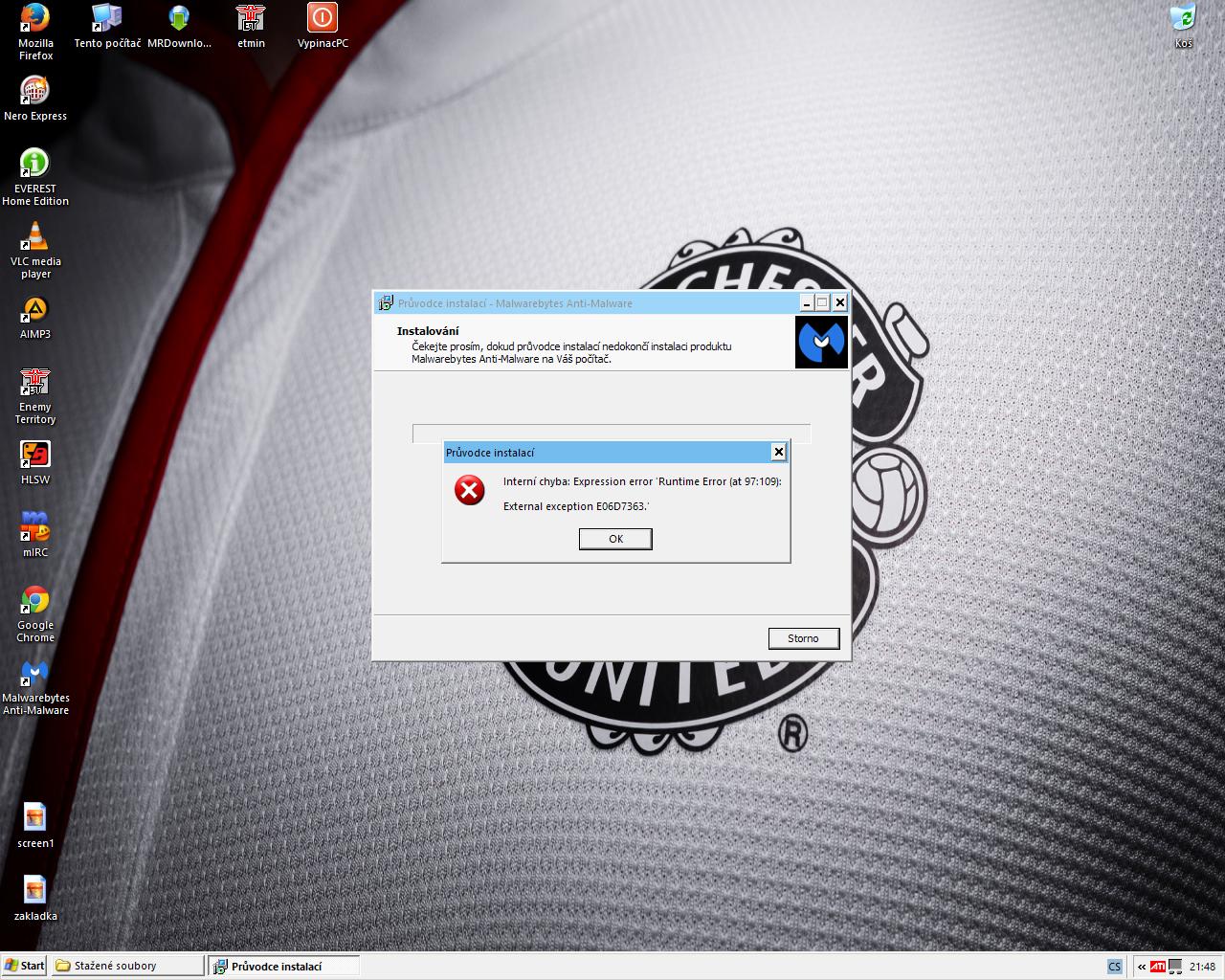
Task: Open AIMP3 desktop shortcut
Action: click(x=35, y=317)
